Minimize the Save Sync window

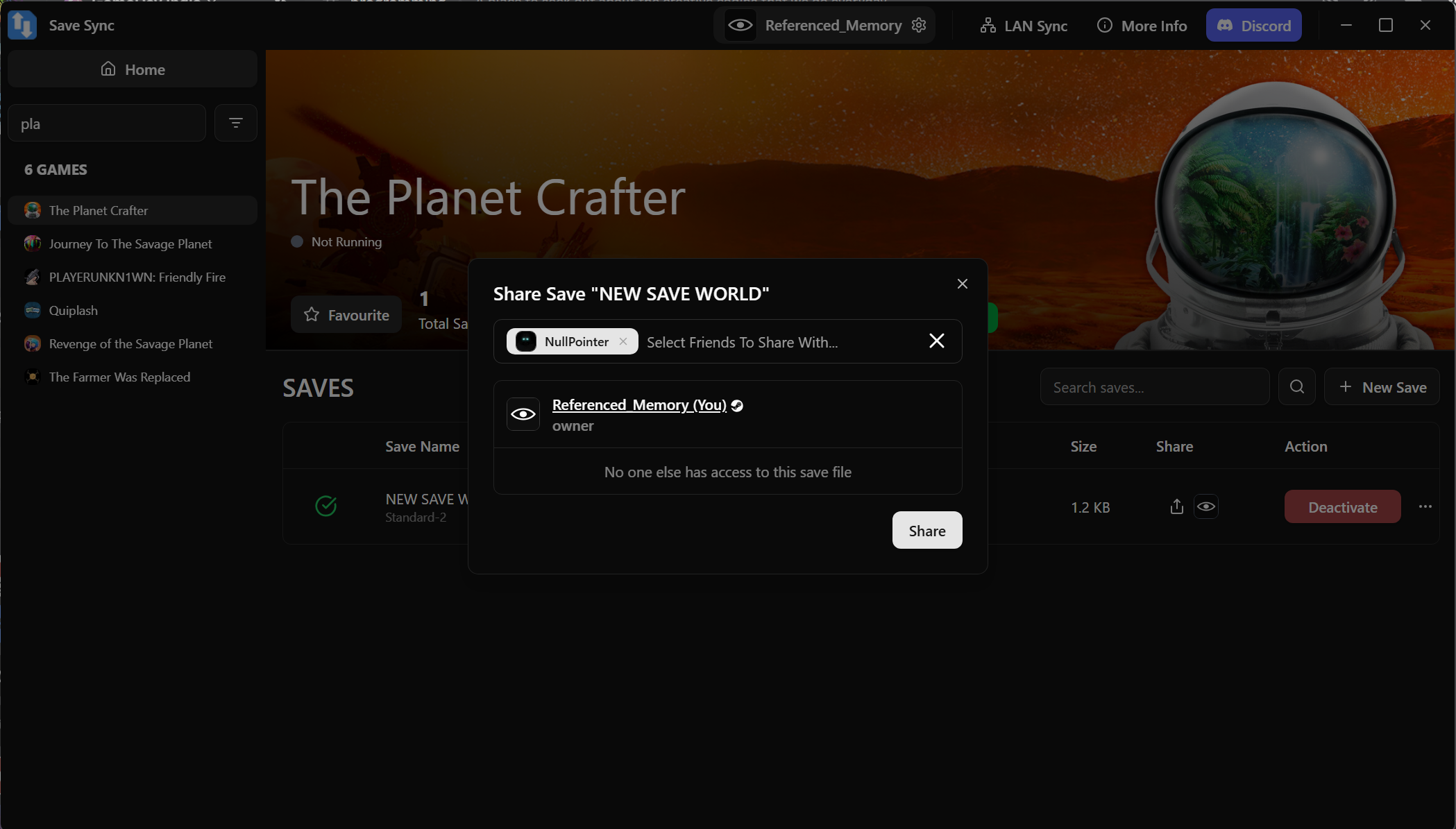pos(1346,25)
